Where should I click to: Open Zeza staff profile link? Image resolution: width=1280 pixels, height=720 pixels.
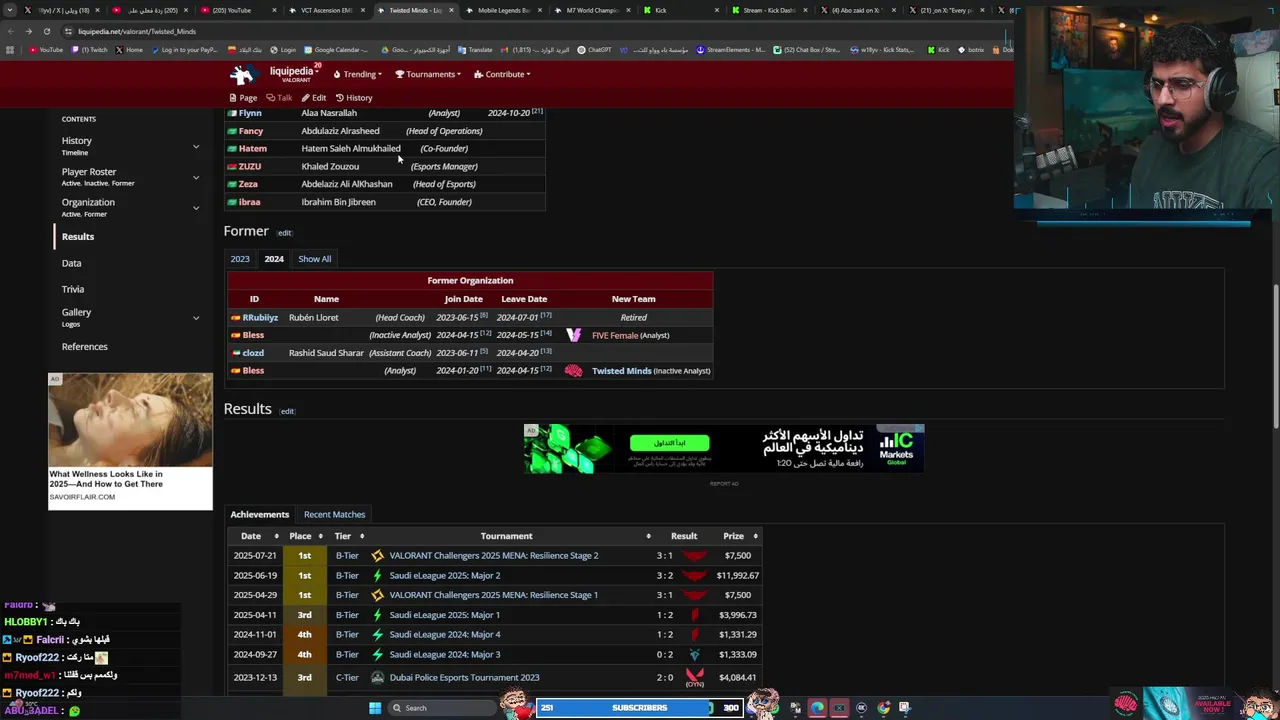click(x=248, y=184)
